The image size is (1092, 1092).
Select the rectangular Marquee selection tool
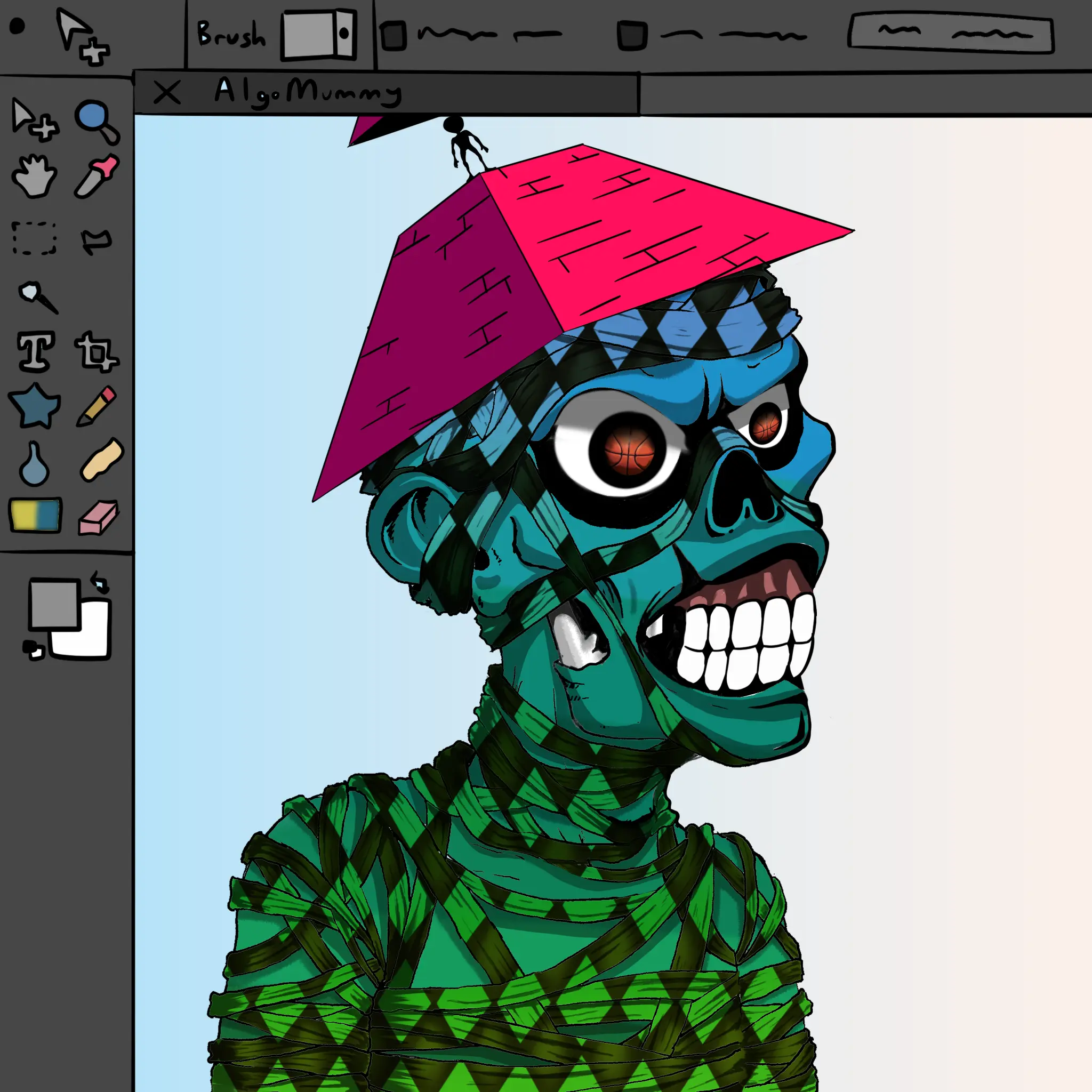click(x=34, y=238)
